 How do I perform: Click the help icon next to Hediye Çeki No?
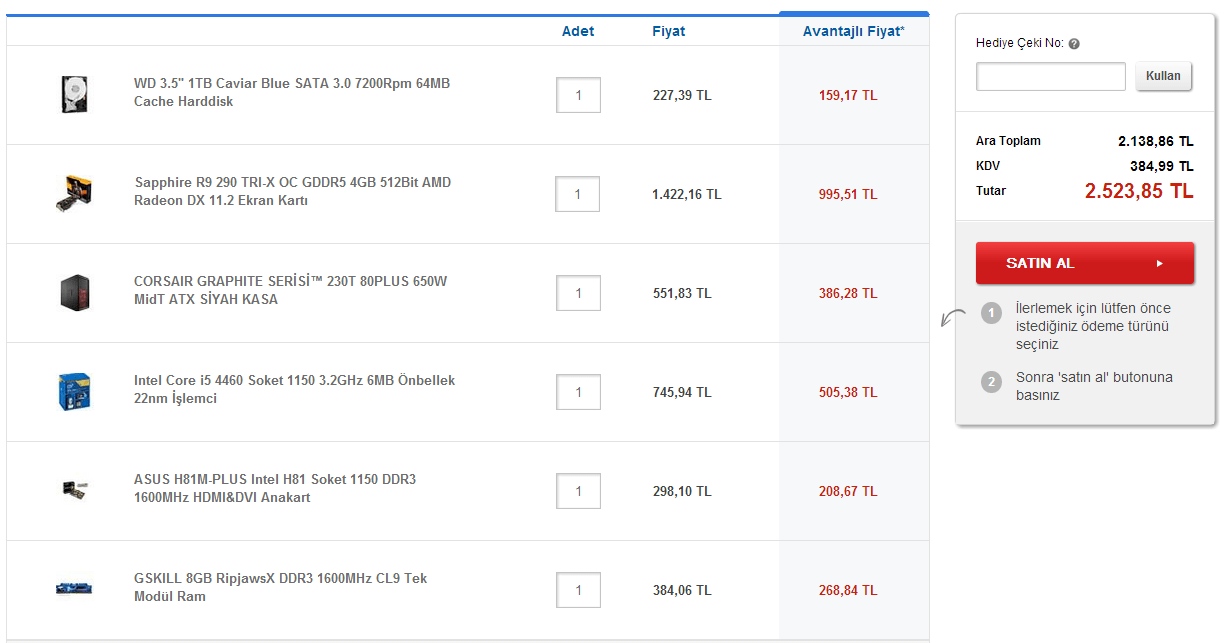[x=1074, y=44]
